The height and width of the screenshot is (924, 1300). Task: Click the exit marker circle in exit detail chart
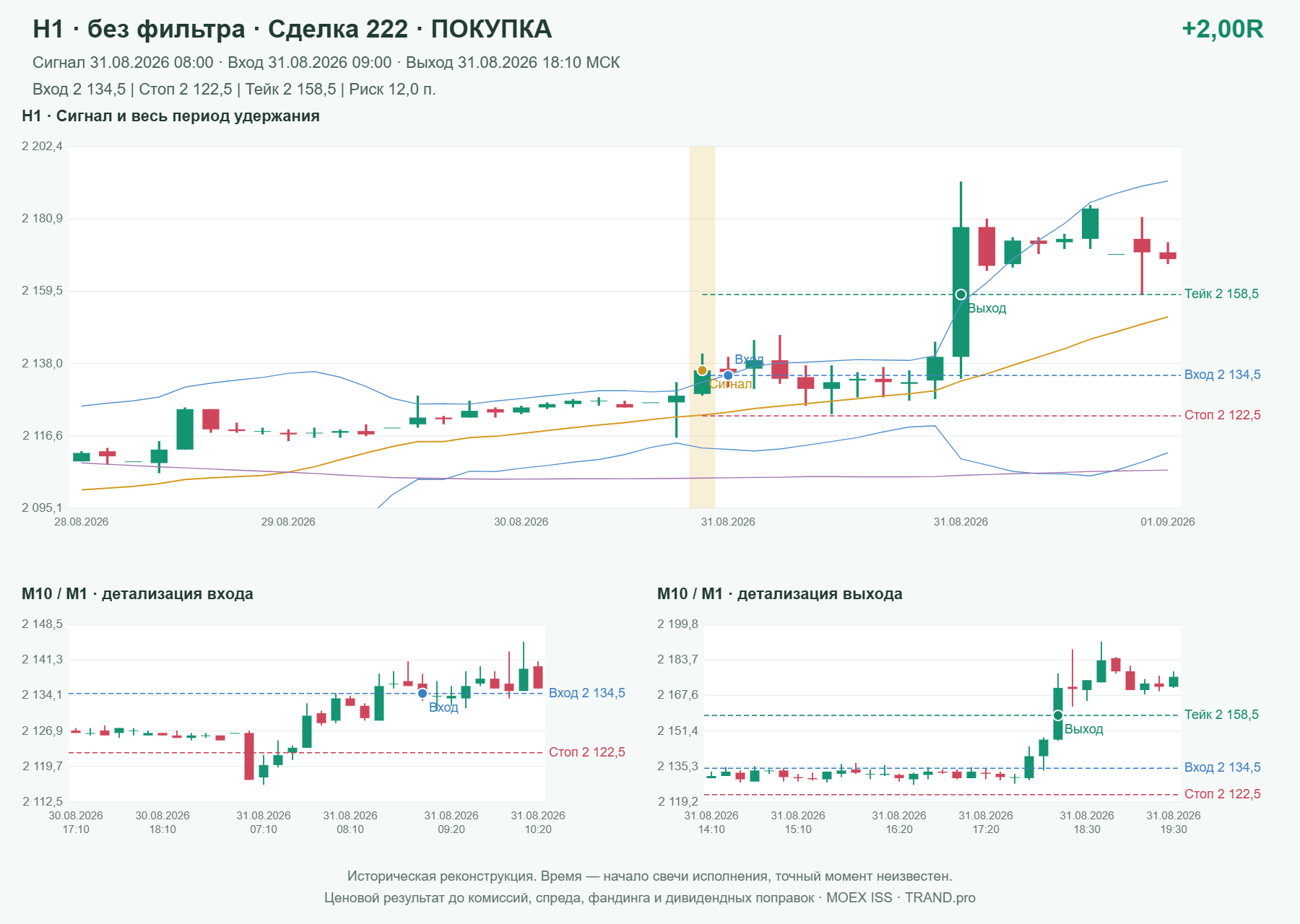1058,715
